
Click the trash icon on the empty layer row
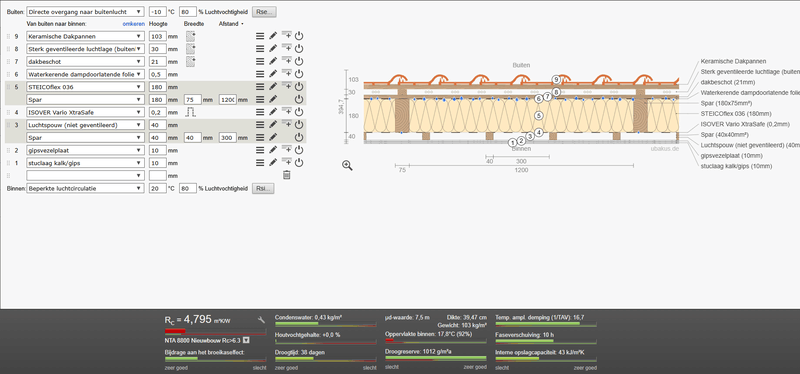287,175
